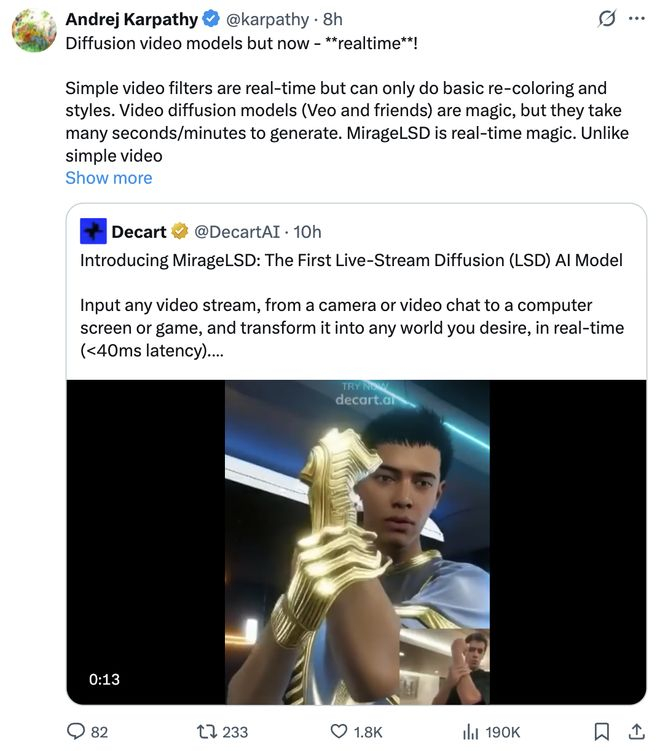Click the Grok circle-slash icon
660x751 pixels.
(x=604, y=19)
